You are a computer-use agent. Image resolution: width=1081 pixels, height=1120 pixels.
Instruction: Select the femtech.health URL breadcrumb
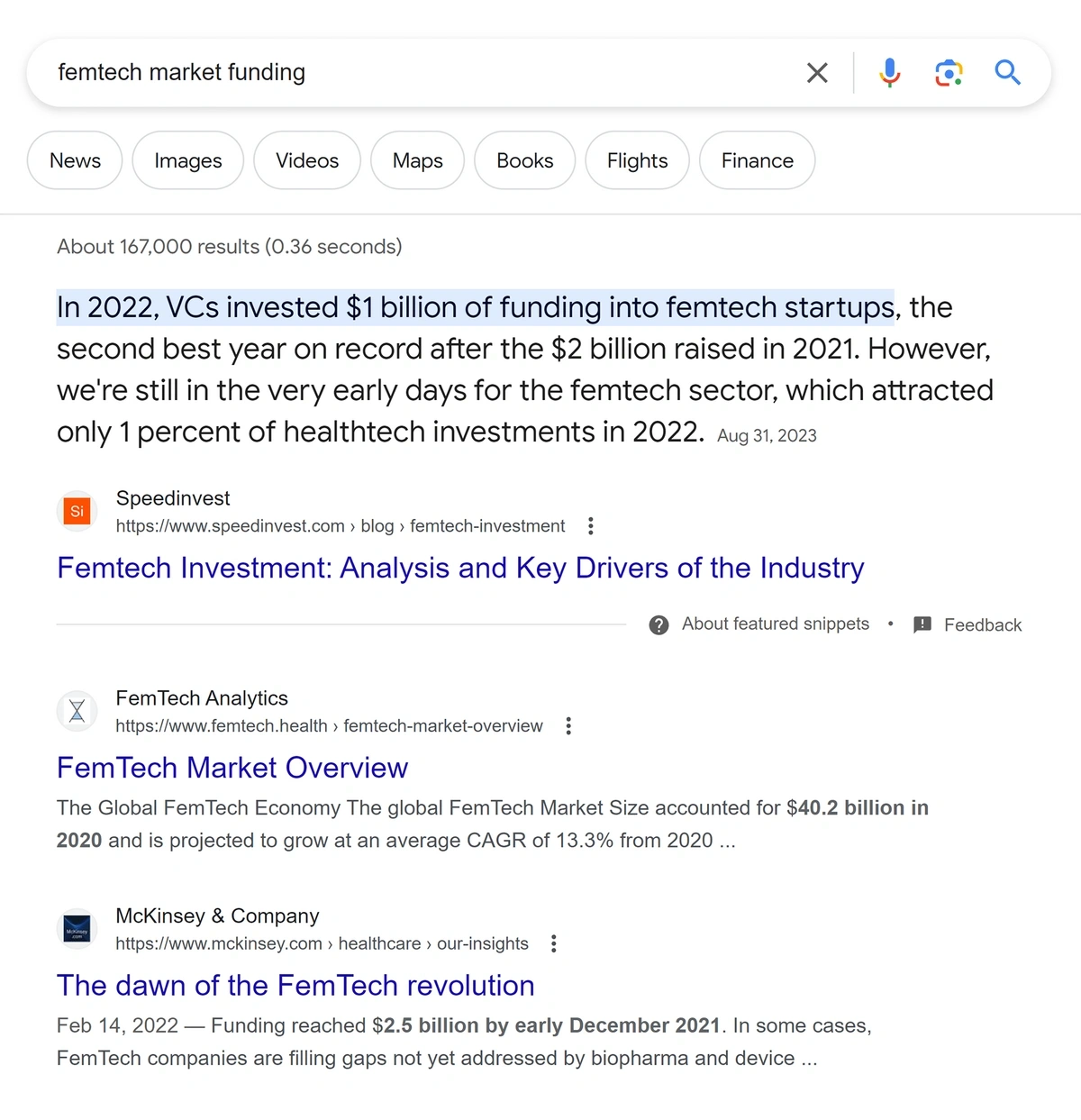pos(329,726)
